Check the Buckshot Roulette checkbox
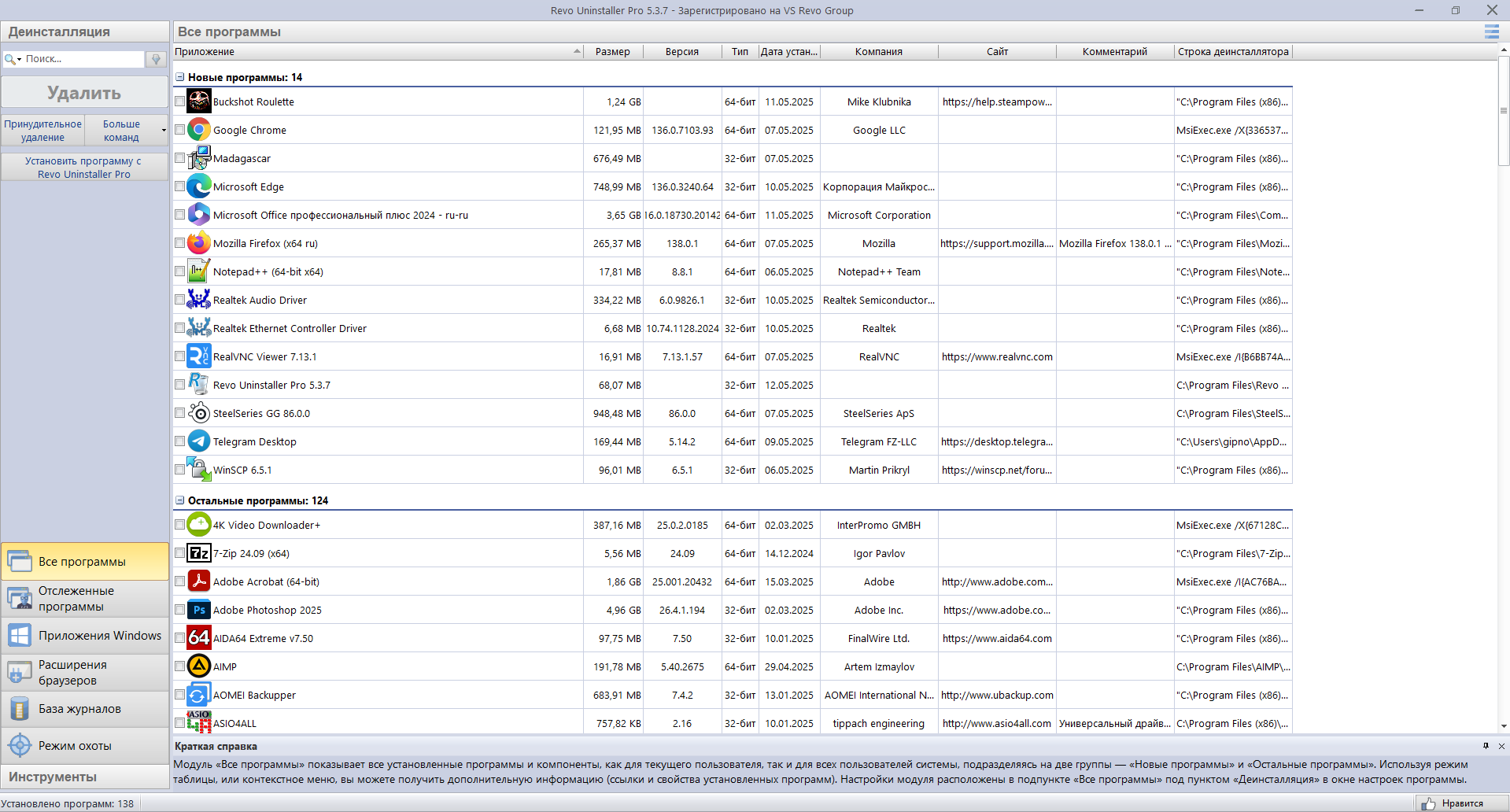 click(180, 101)
